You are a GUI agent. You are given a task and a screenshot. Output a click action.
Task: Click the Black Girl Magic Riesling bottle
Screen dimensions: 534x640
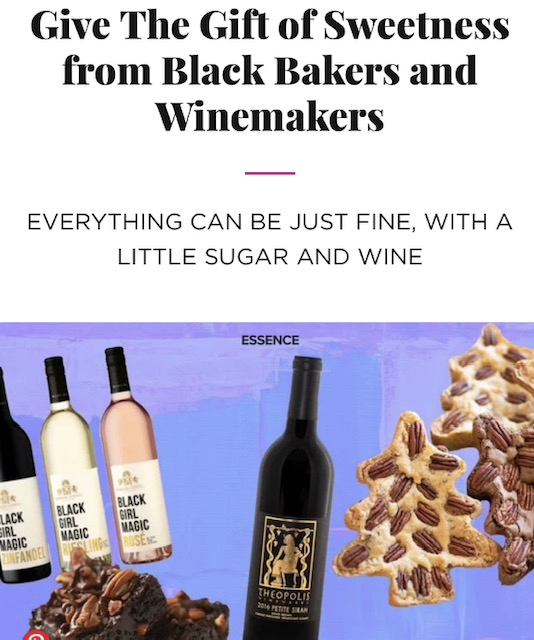pos(76,463)
